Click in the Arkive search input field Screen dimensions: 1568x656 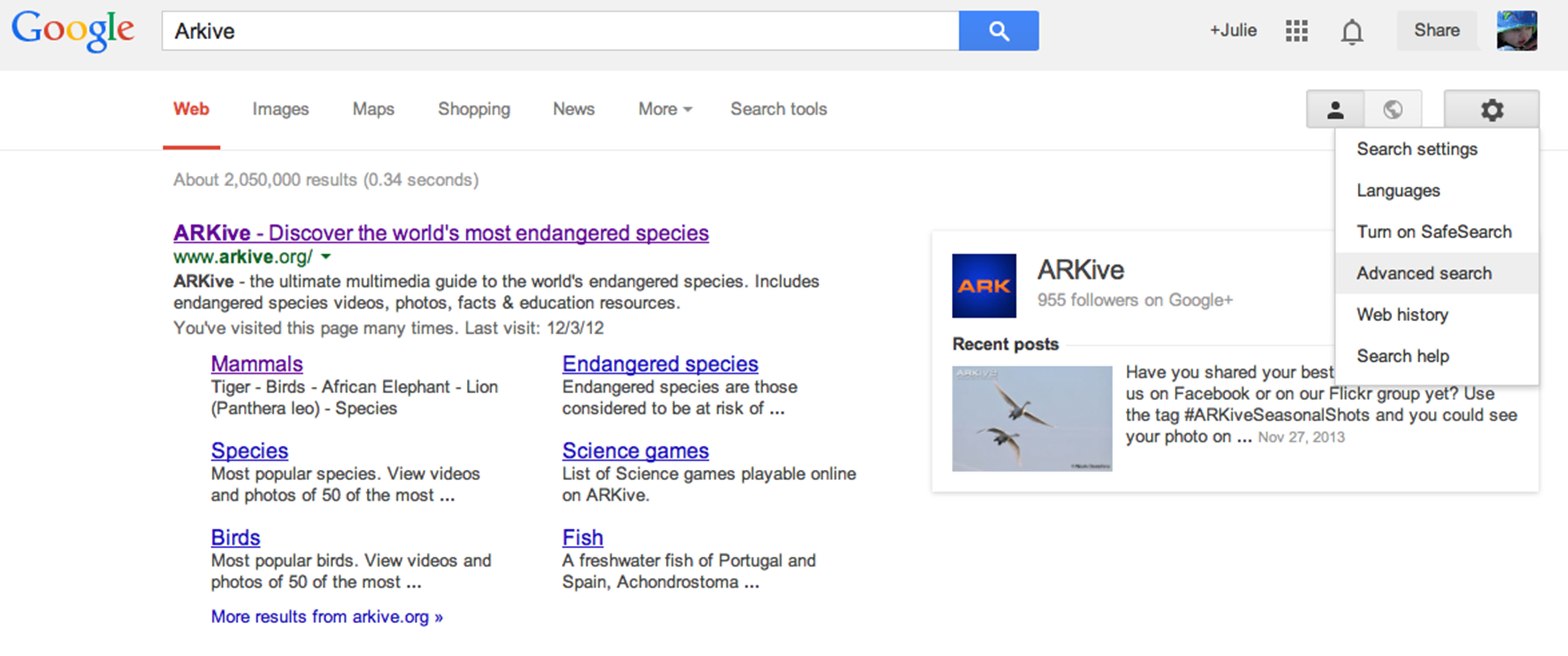coord(560,30)
